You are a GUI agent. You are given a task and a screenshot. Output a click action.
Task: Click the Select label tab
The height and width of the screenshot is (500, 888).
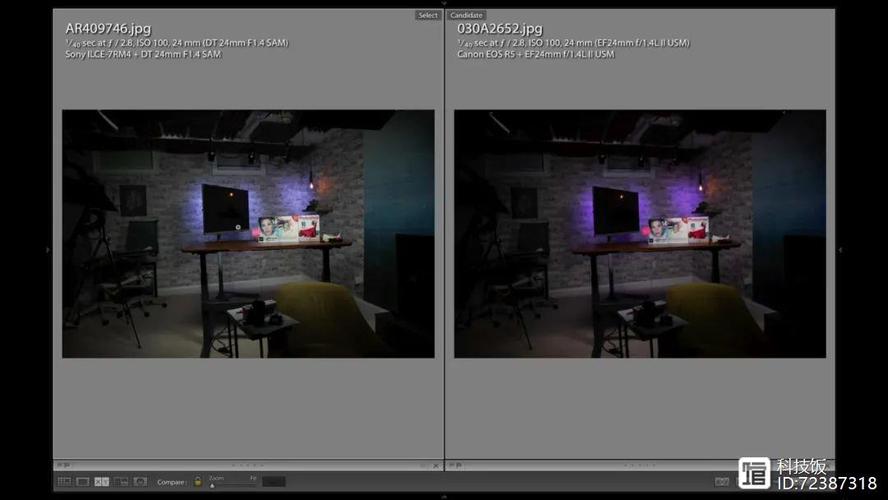(428, 15)
